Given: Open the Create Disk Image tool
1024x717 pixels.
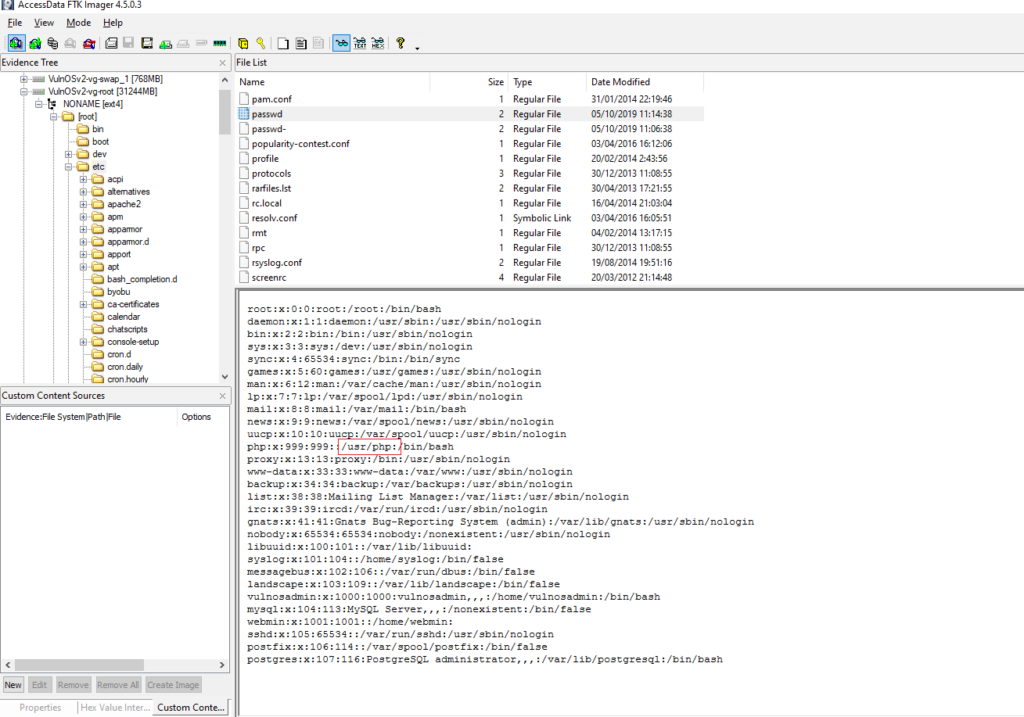Looking at the screenshot, I should (x=109, y=43).
